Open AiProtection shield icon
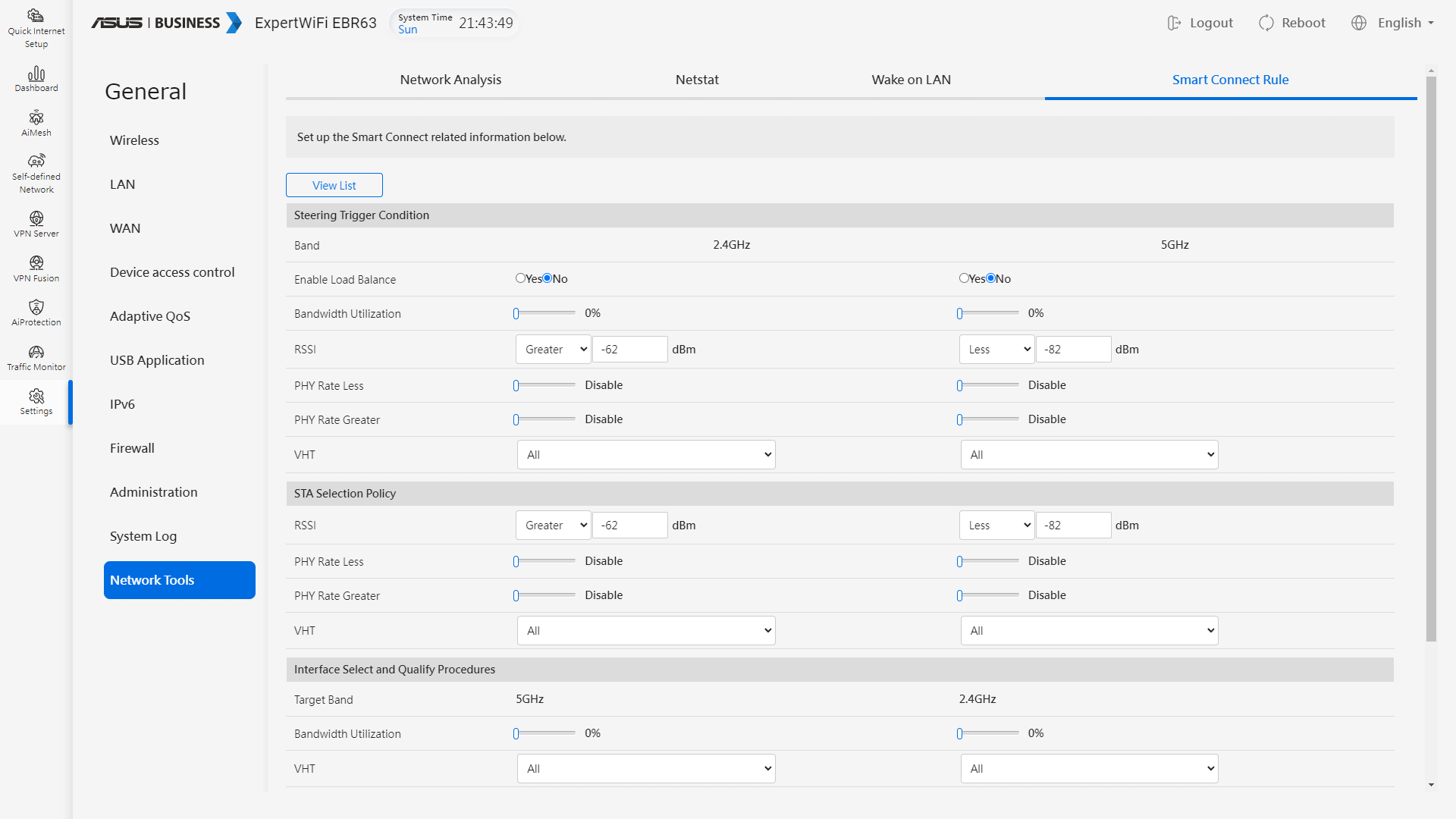The width and height of the screenshot is (1456, 819). [x=36, y=307]
